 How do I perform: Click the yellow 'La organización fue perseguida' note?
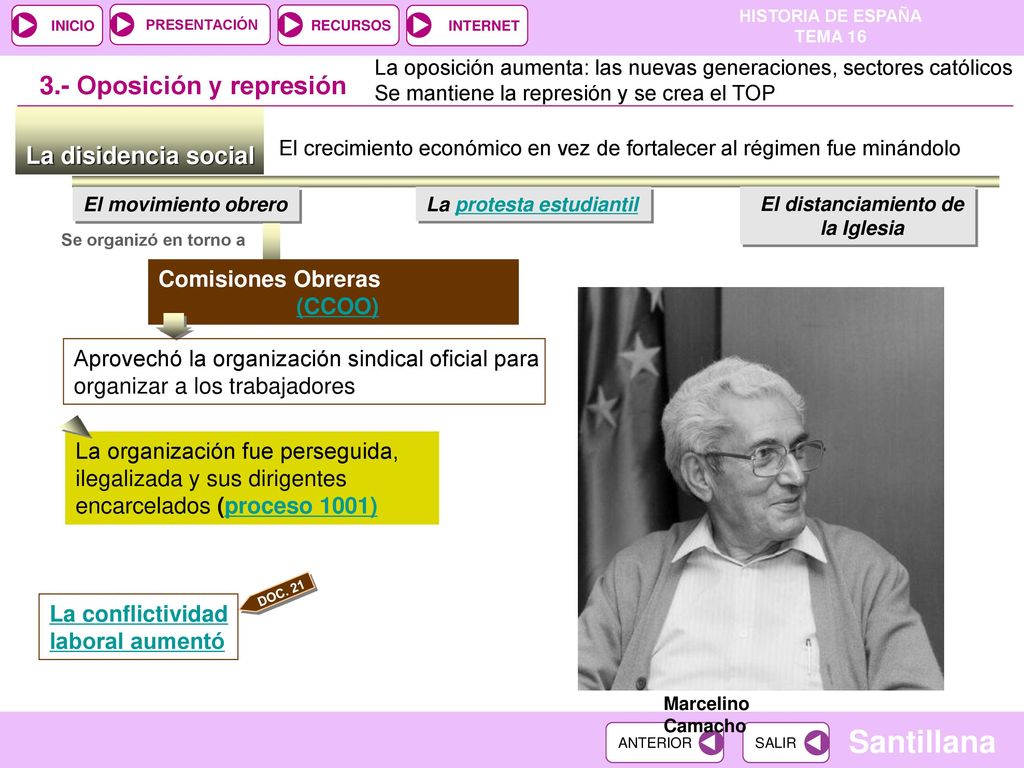pos(252,478)
